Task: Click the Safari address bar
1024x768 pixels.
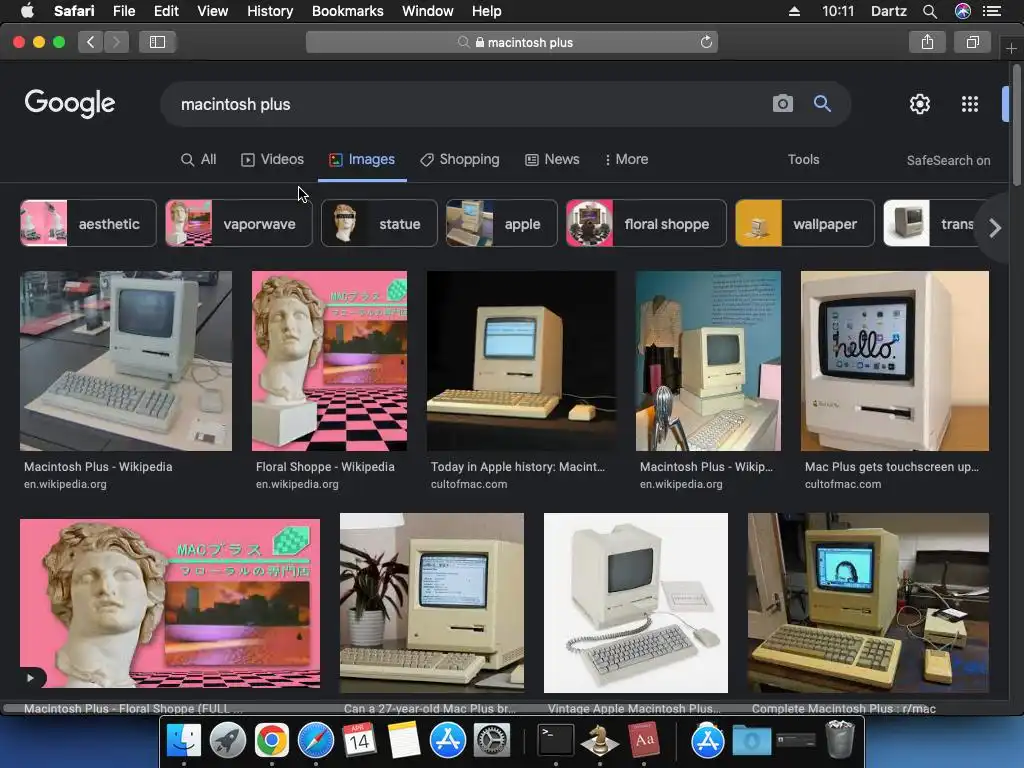Action: (512, 42)
